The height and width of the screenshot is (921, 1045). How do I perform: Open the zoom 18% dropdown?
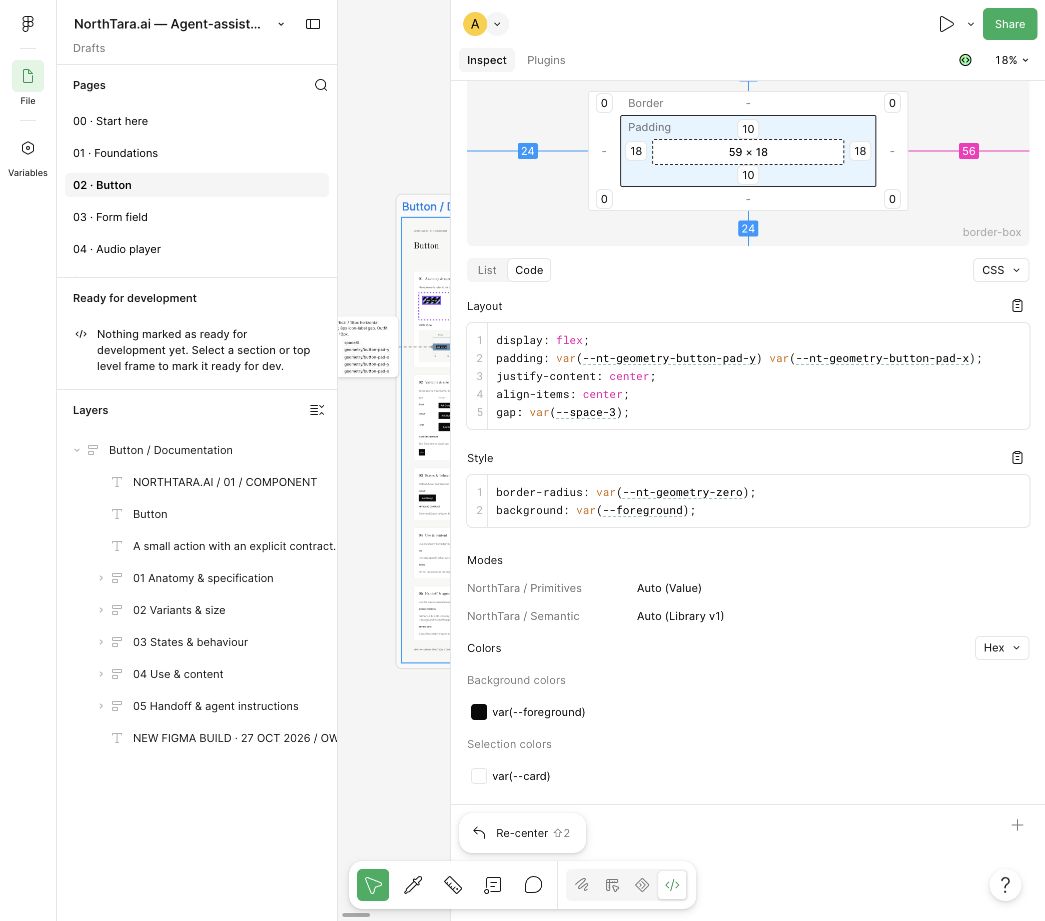click(x=1011, y=60)
